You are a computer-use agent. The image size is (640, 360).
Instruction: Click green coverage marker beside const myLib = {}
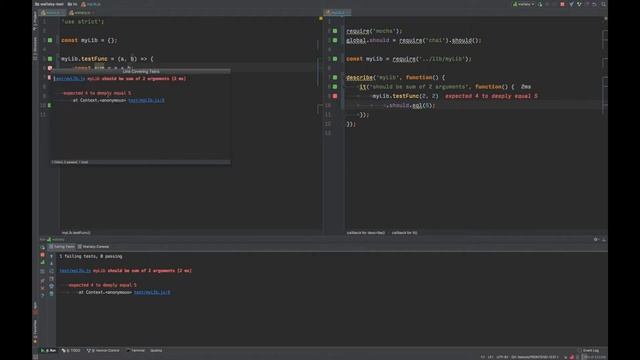coord(50,40)
